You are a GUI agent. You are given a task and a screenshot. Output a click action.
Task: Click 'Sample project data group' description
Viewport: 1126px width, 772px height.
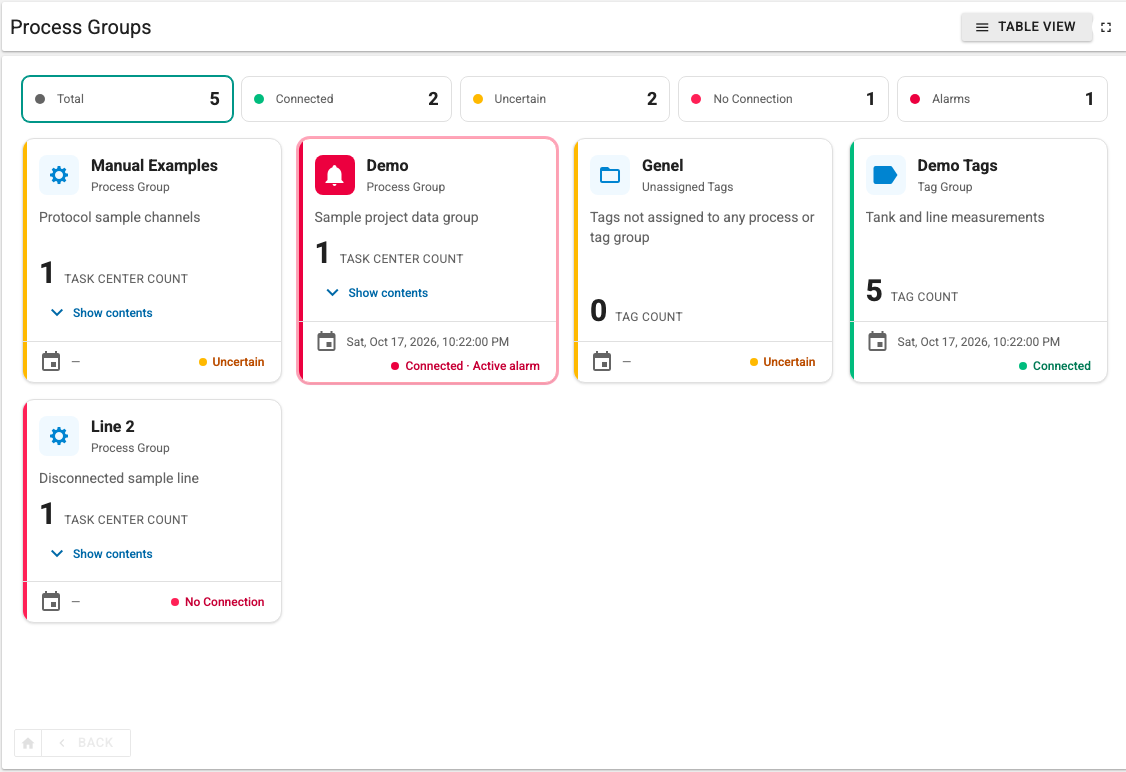pyautogui.click(x=396, y=218)
